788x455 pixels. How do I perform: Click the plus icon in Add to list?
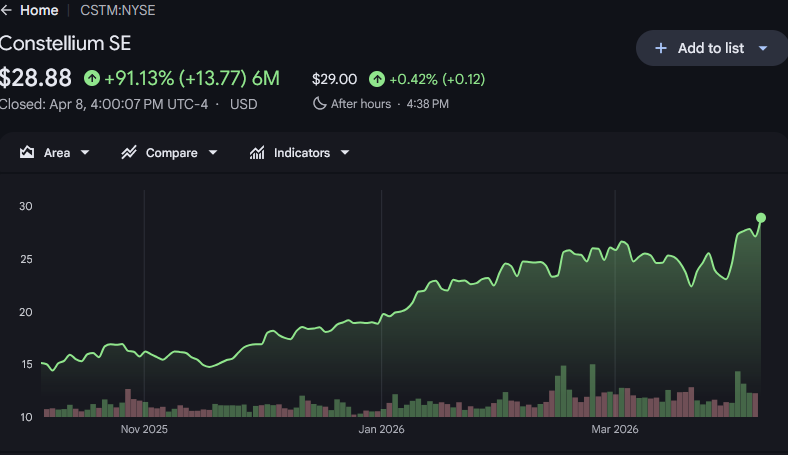661,48
